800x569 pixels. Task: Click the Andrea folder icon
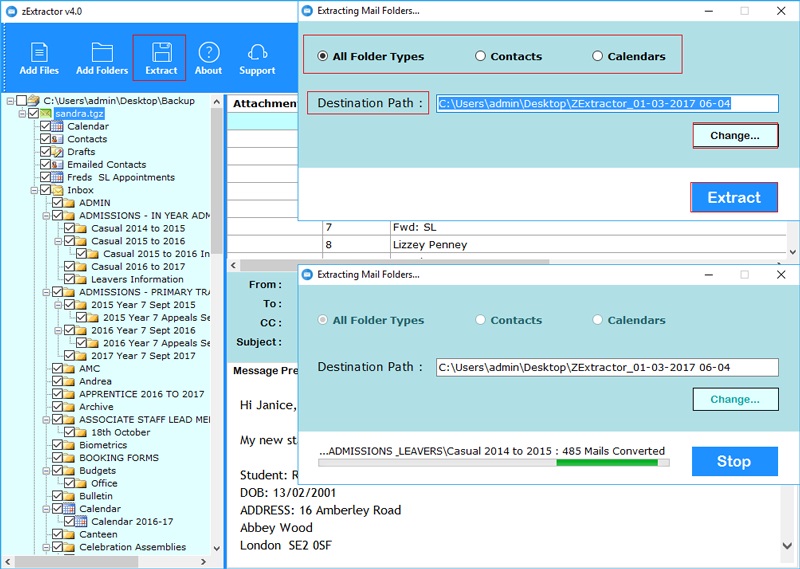click(x=69, y=381)
